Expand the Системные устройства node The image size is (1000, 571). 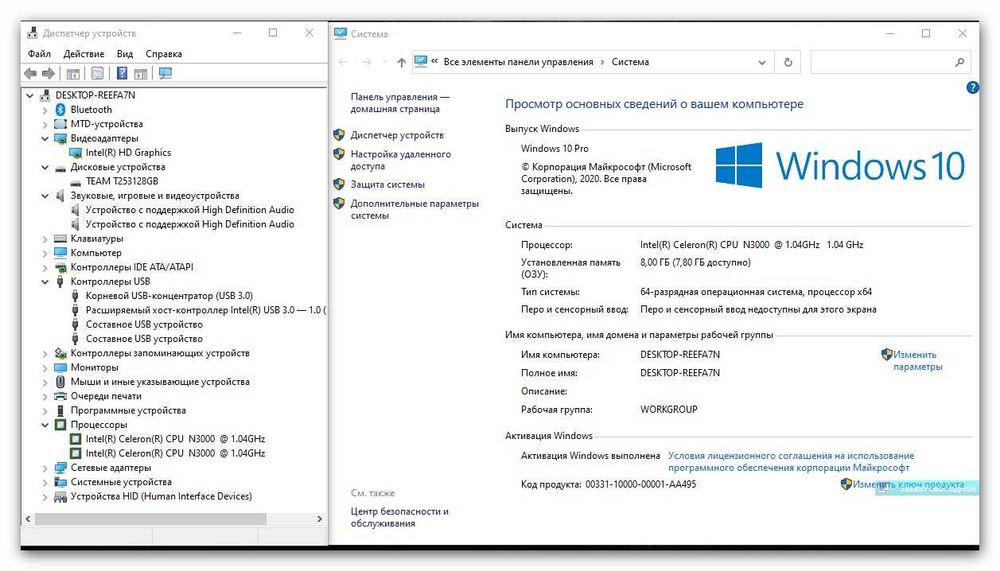click(45, 482)
